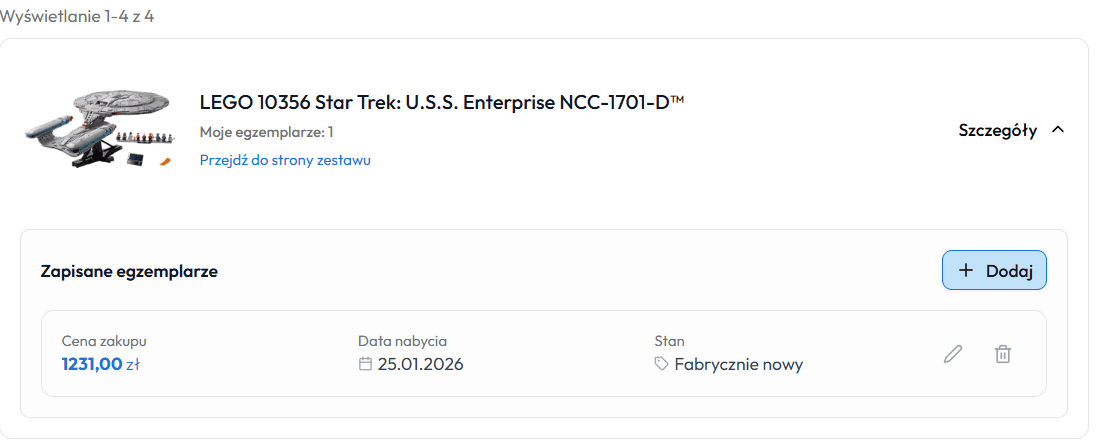Click the Data nabycia label

(402, 341)
